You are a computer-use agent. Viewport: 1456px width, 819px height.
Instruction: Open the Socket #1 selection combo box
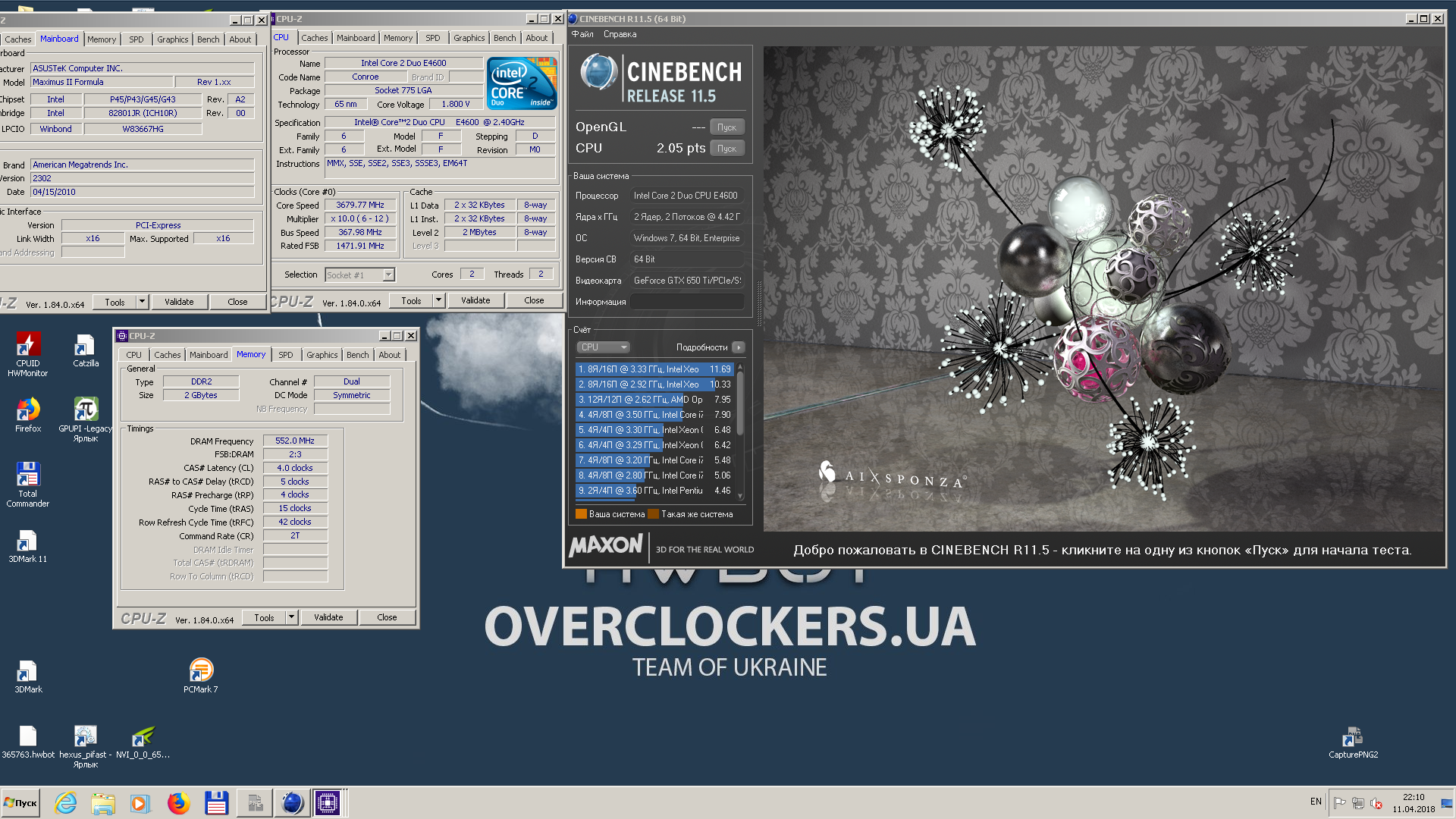[x=360, y=275]
